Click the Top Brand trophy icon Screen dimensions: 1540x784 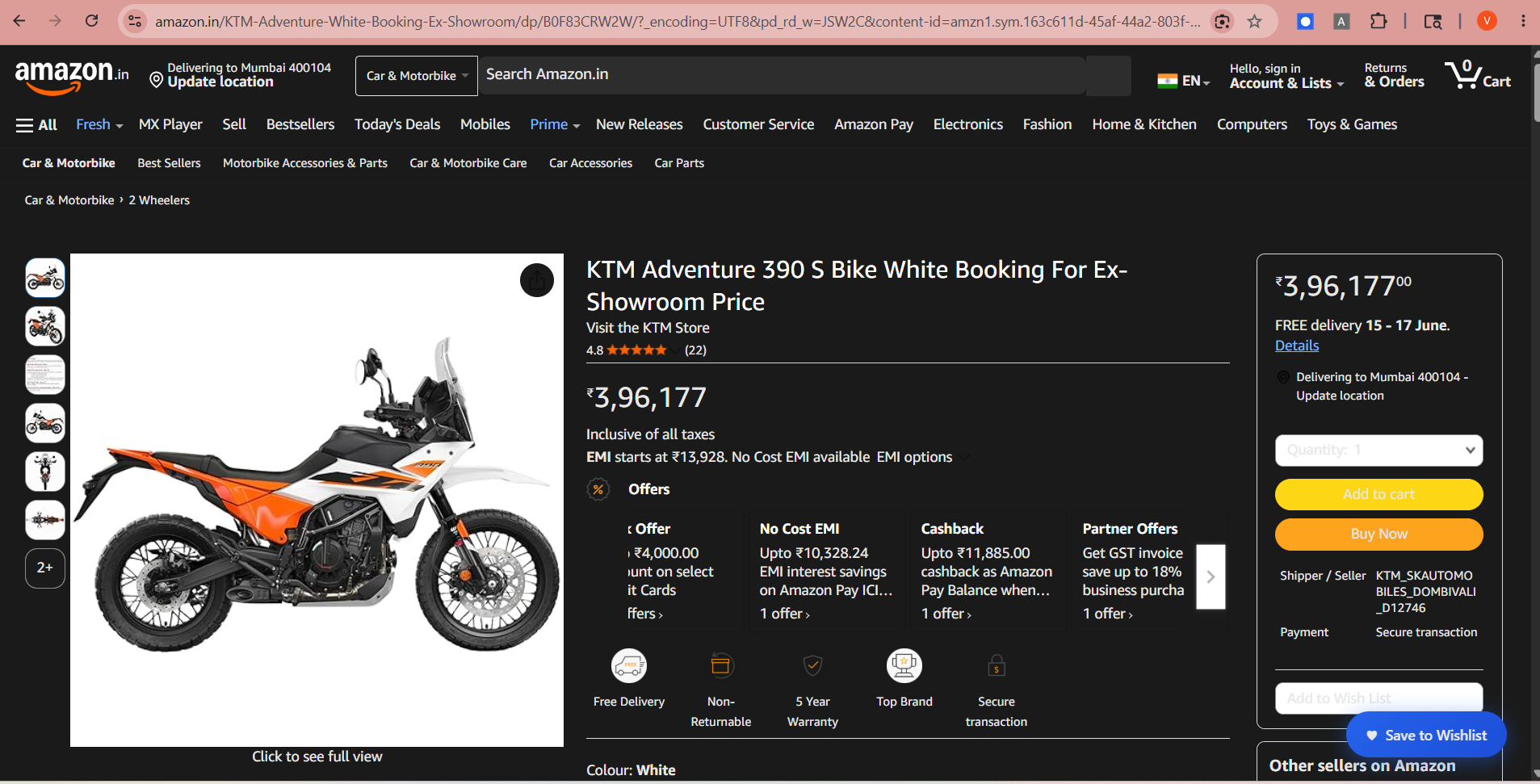coord(904,666)
